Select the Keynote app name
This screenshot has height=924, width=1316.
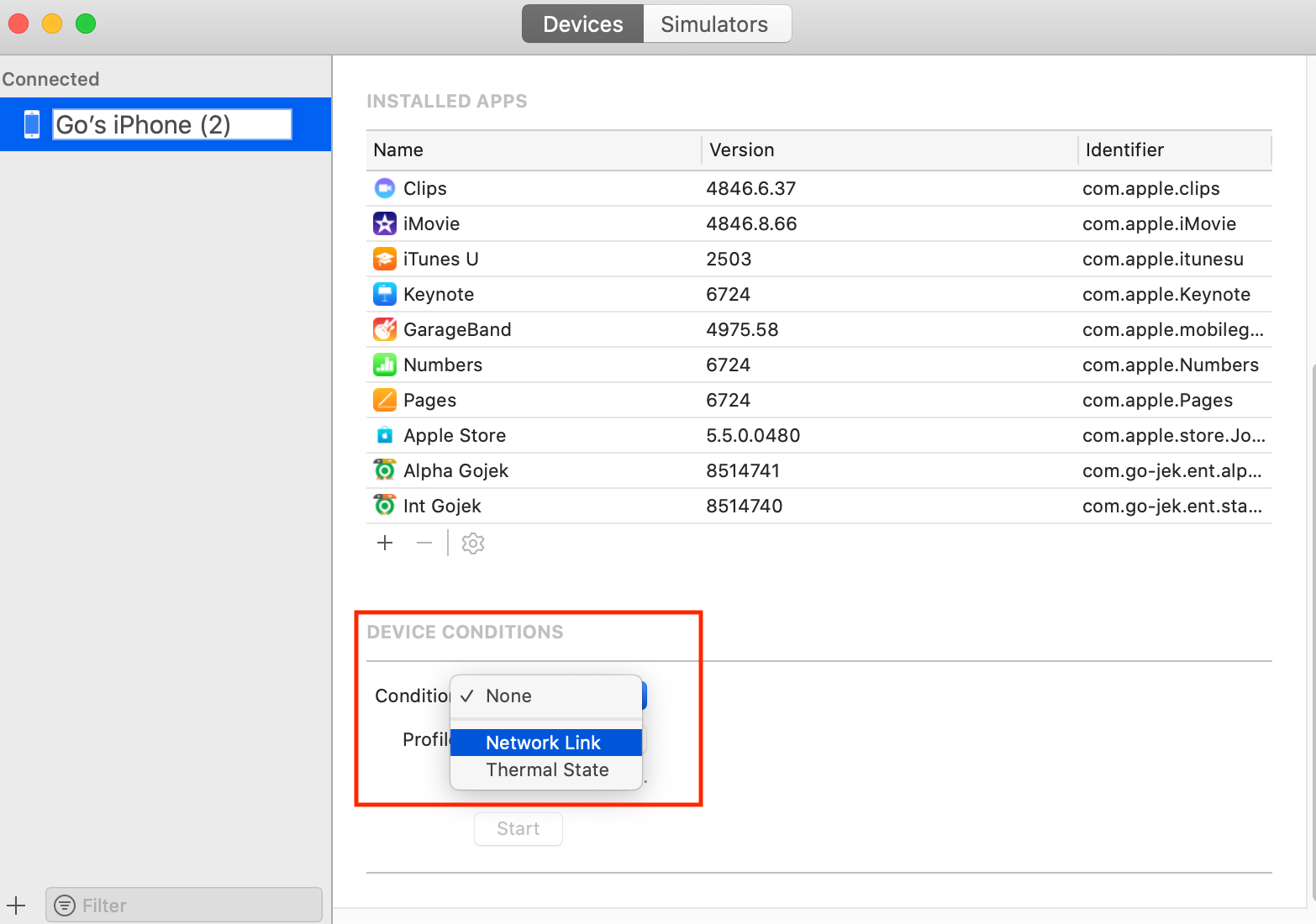pos(439,294)
